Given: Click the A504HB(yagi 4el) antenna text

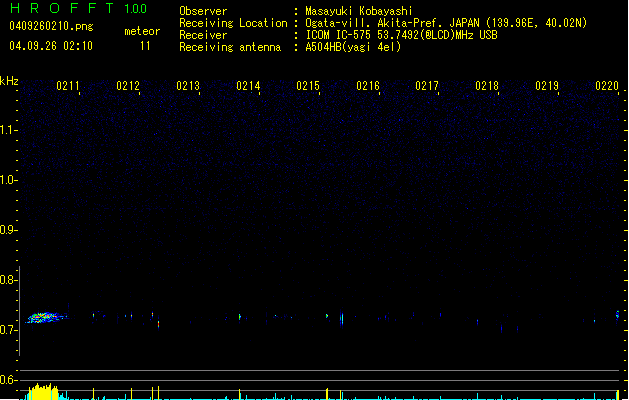Looking at the screenshot, I should [x=353, y=47].
